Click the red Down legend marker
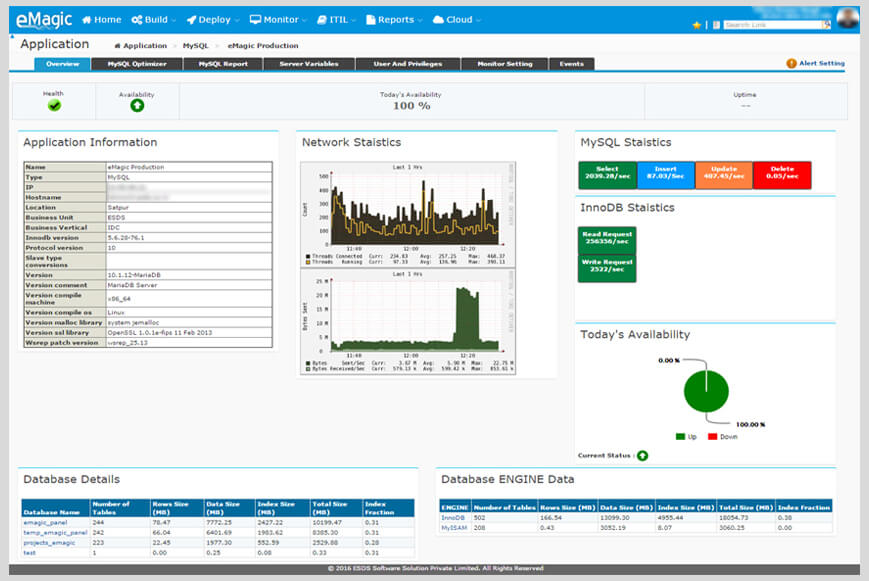Image resolution: width=869 pixels, height=581 pixels. point(712,437)
